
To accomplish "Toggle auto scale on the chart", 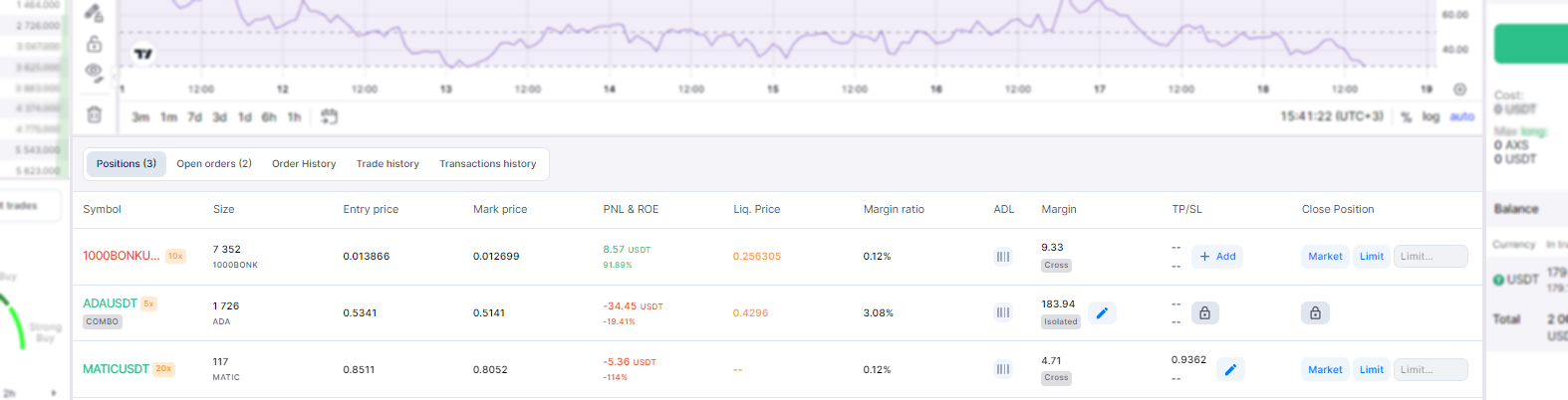I will click(x=1461, y=116).
